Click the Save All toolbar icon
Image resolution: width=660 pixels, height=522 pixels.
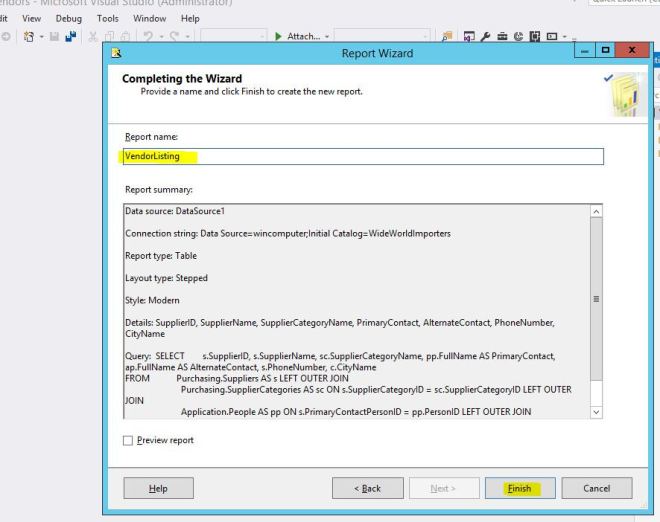pos(72,36)
